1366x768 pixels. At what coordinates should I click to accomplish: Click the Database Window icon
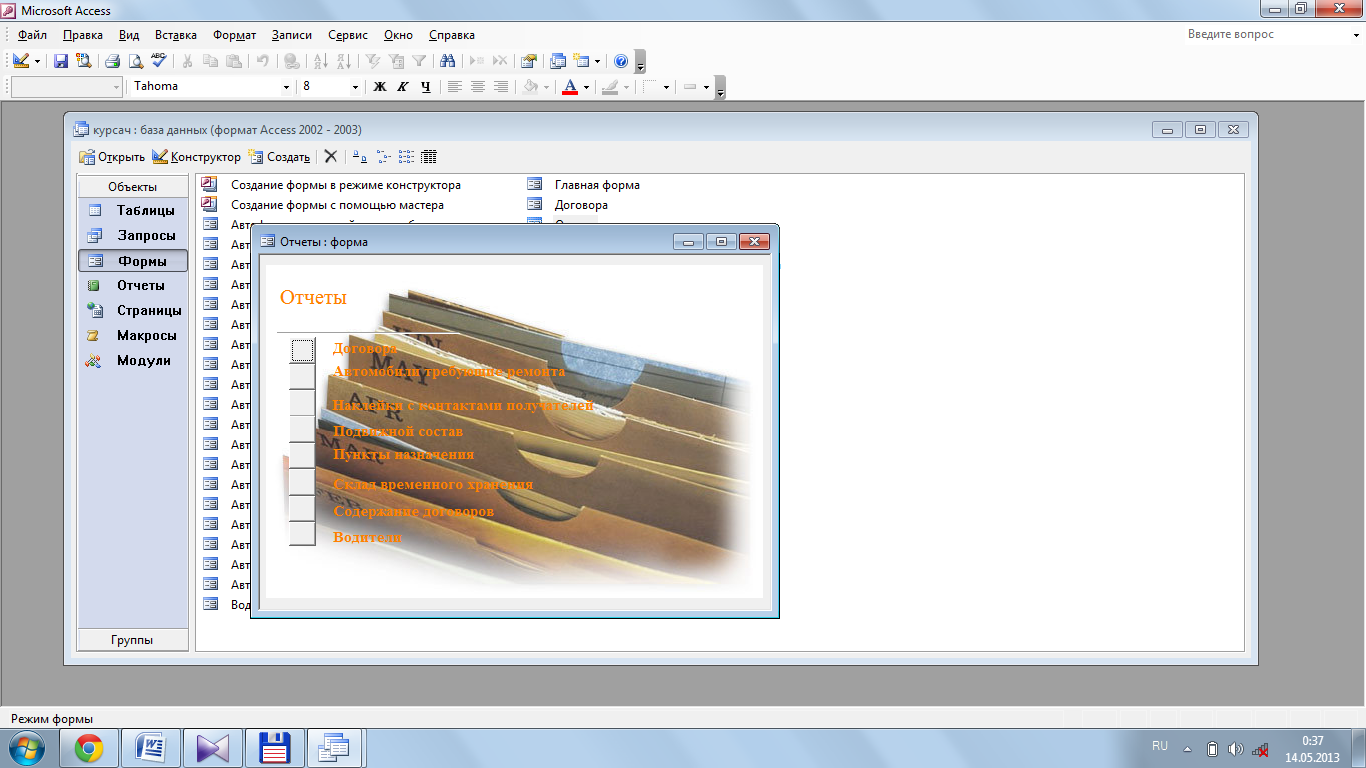[558, 61]
